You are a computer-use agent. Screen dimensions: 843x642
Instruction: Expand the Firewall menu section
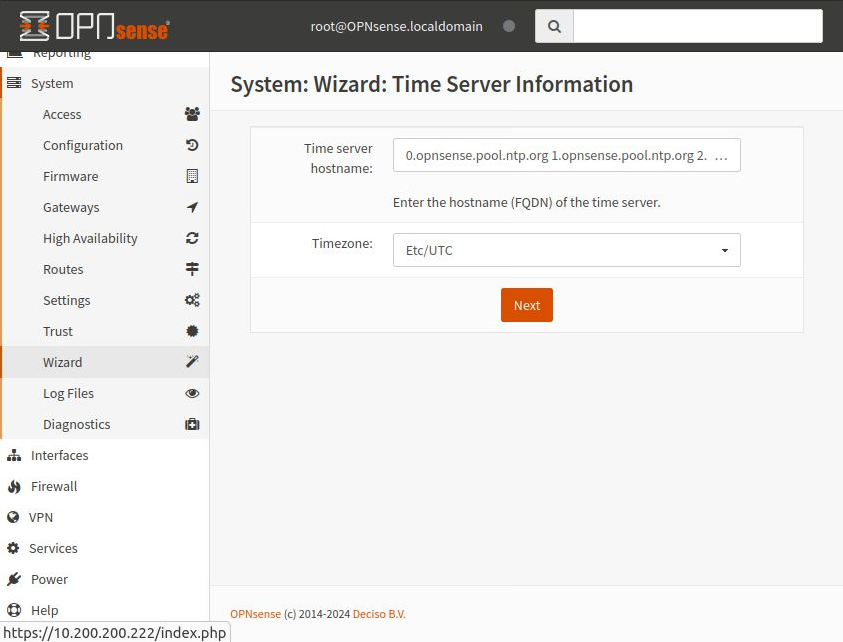54,486
